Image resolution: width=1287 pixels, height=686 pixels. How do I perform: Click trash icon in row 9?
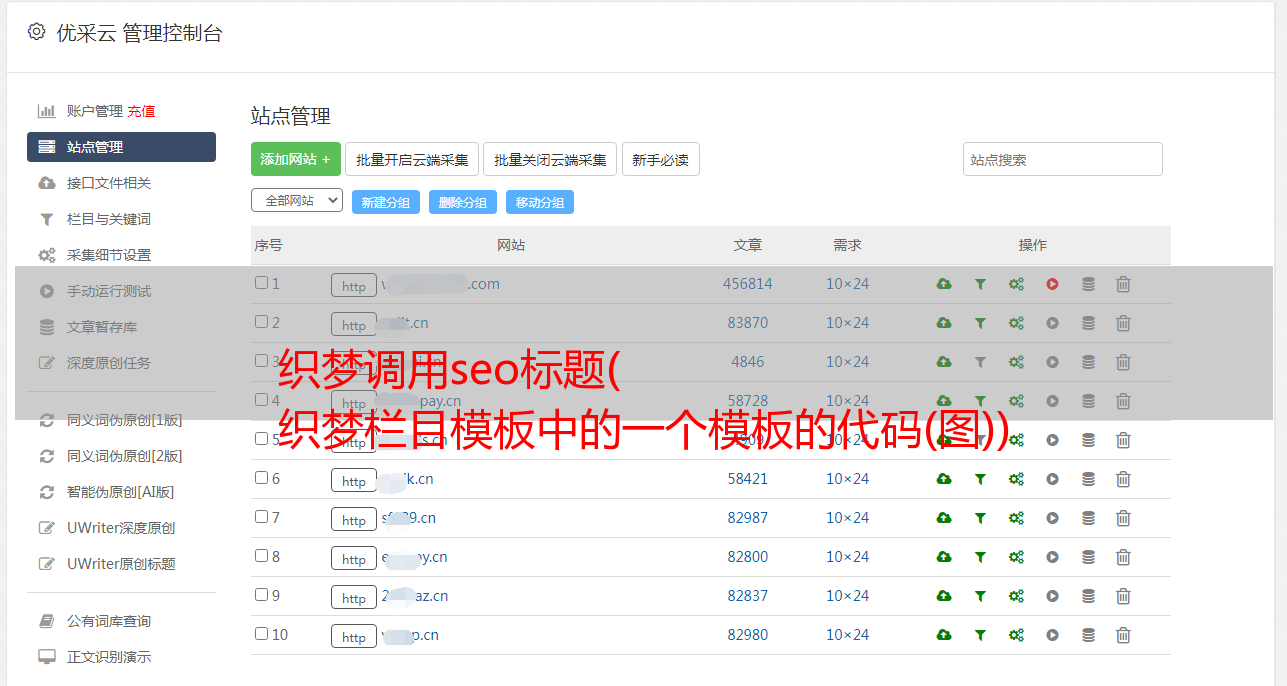point(1123,596)
